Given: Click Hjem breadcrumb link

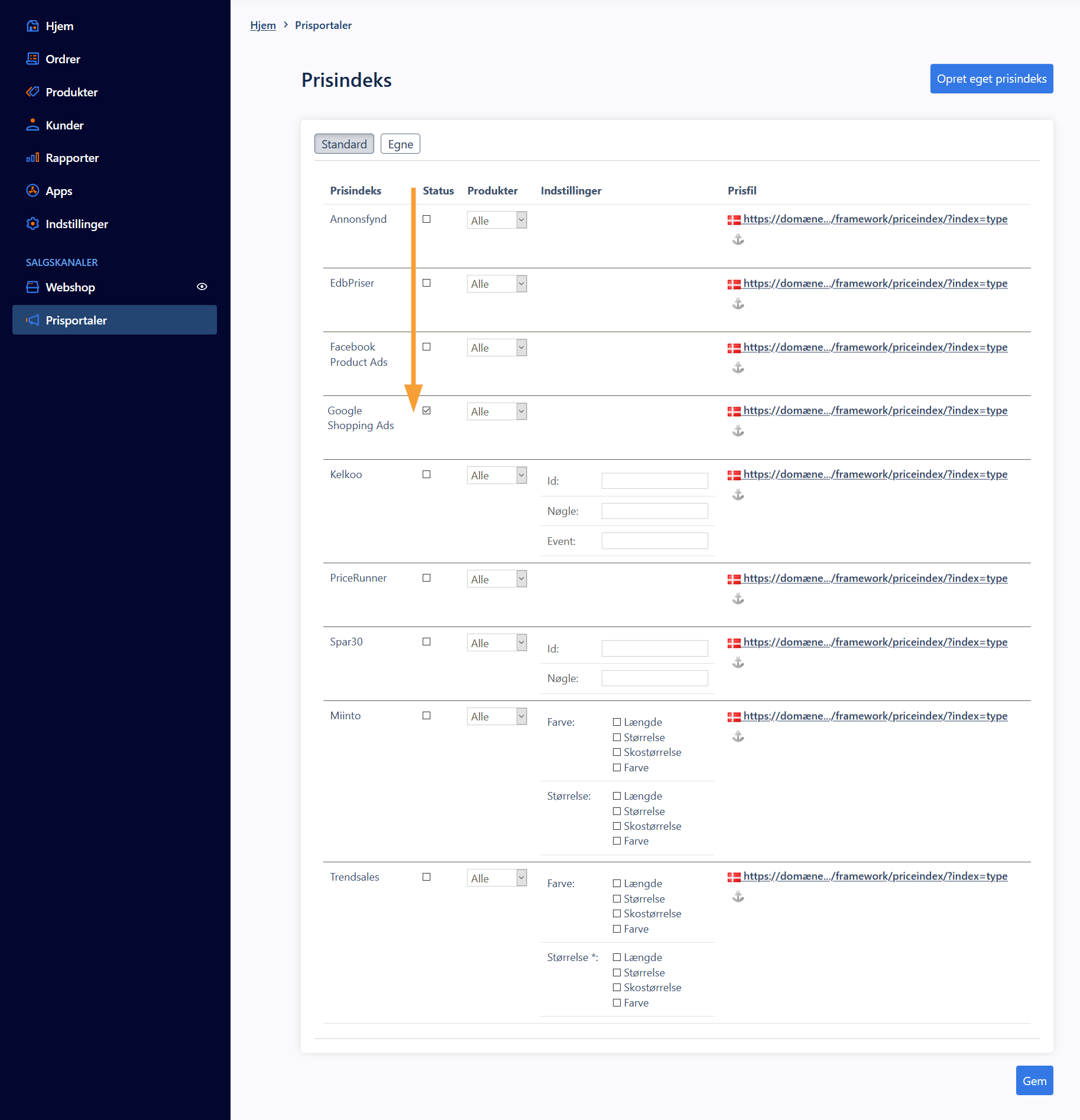Looking at the screenshot, I should pos(263,25).
